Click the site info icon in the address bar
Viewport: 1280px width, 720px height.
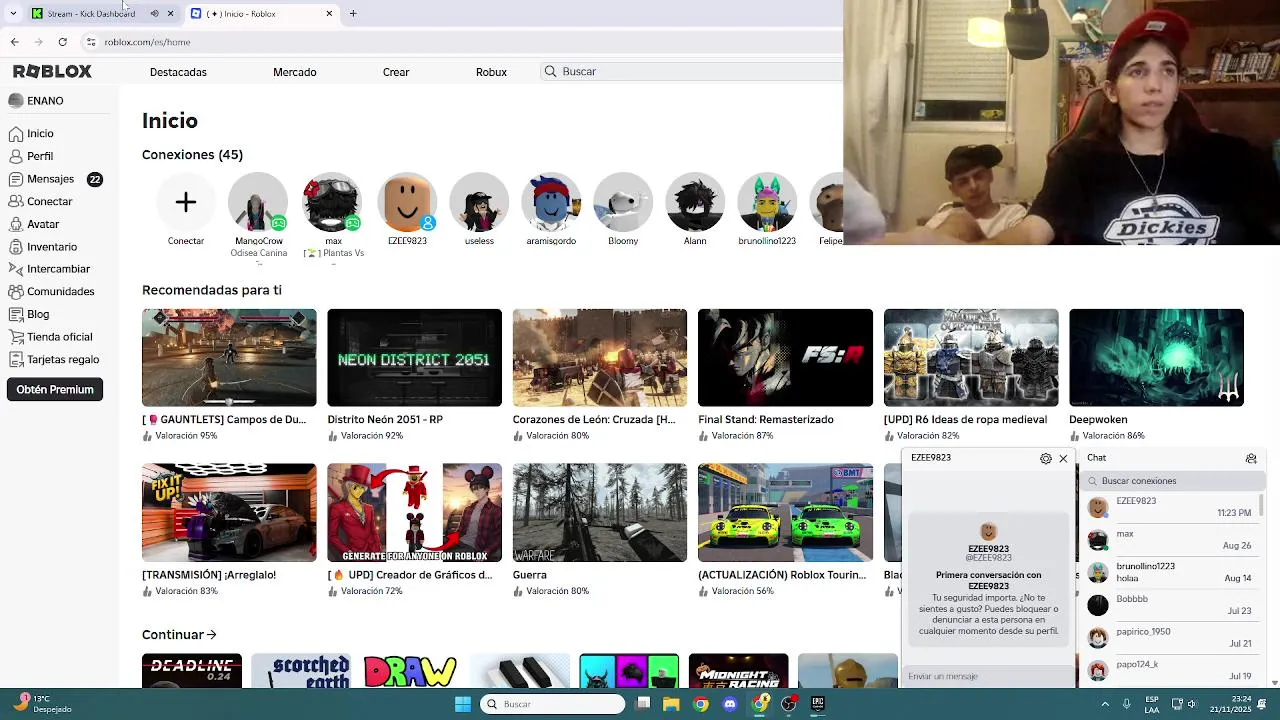click(90, 42)
